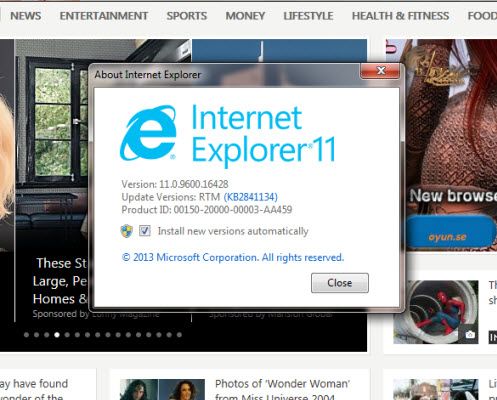Select the highlighted fourth carousel dot
This screenshot has width=497, height=400.
click(x=57, y=335)
